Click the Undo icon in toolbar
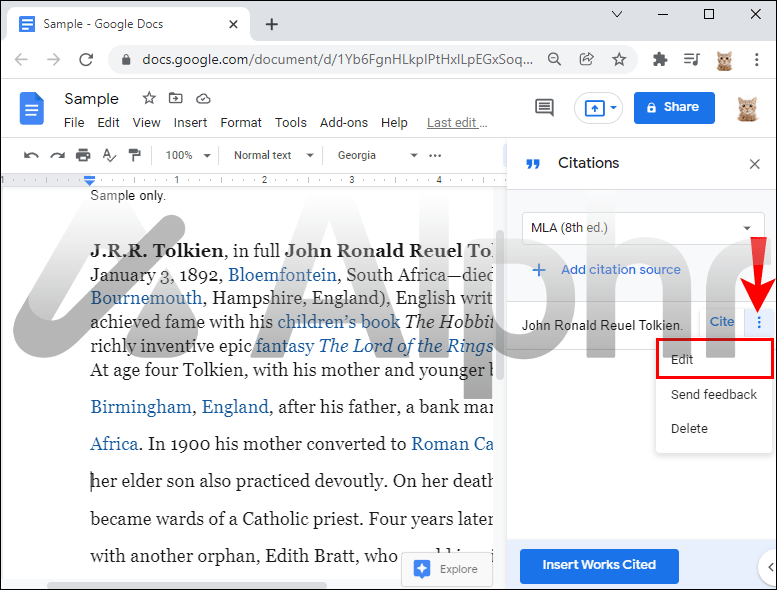The image size is (777, 590). click(x=31, y=156)
